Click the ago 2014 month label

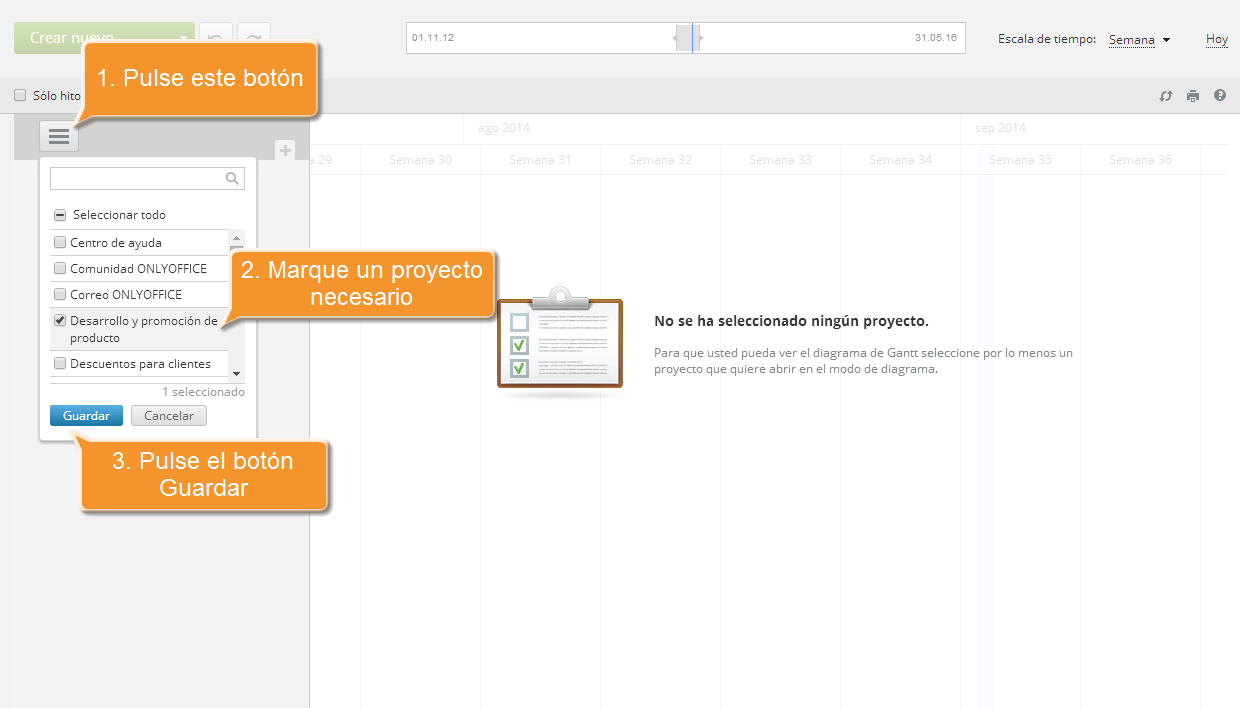pyautogui.click(x=504, y=128)
